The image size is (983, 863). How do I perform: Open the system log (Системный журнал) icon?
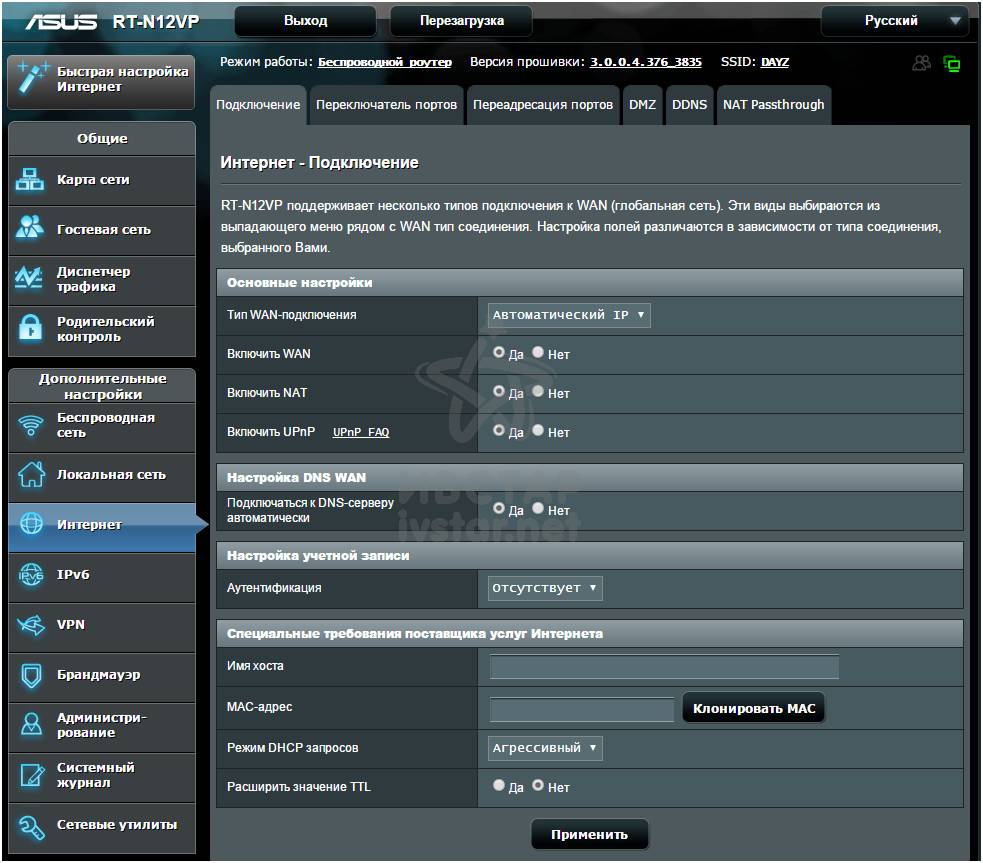click(x=31, y=775)
